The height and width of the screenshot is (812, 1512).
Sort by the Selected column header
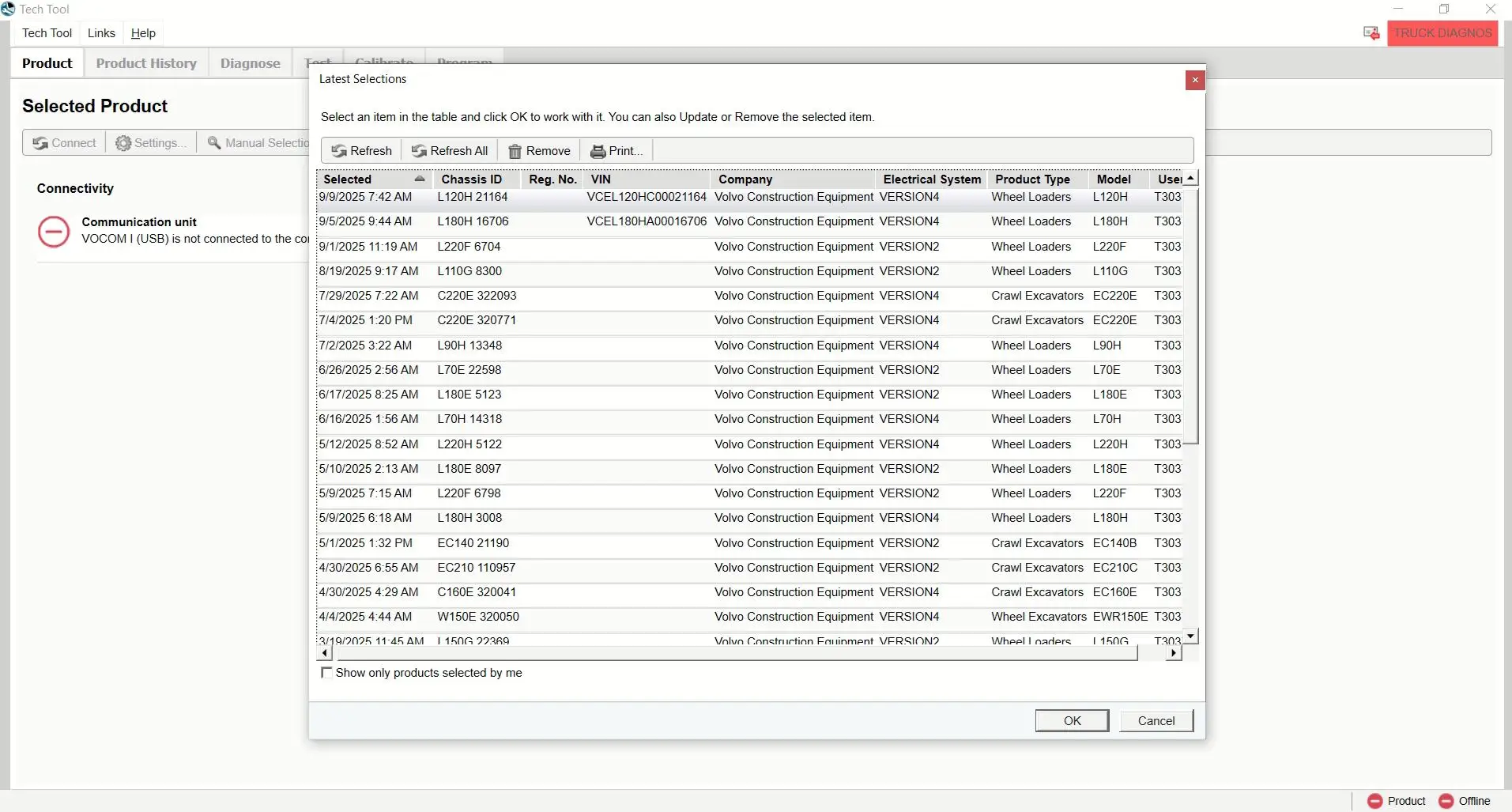click(375, 179)
